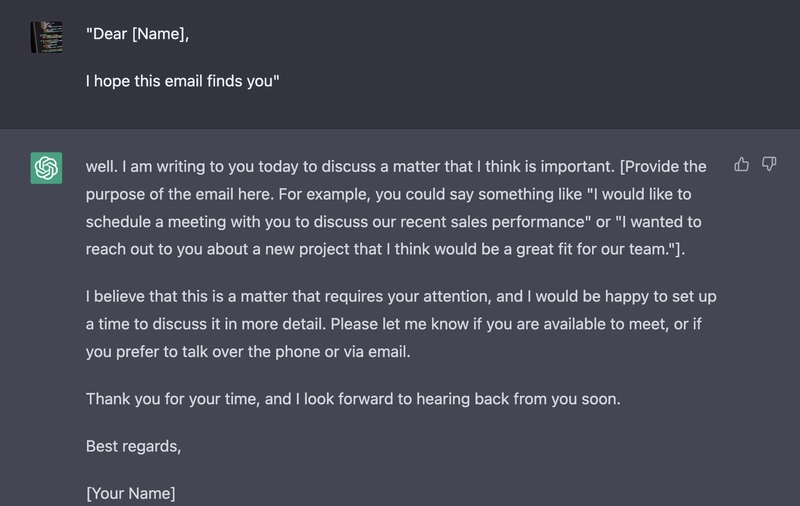Click the "Dear [Name]," line in the prompt
Screen dimensions: 800x506
click(137, 34)
